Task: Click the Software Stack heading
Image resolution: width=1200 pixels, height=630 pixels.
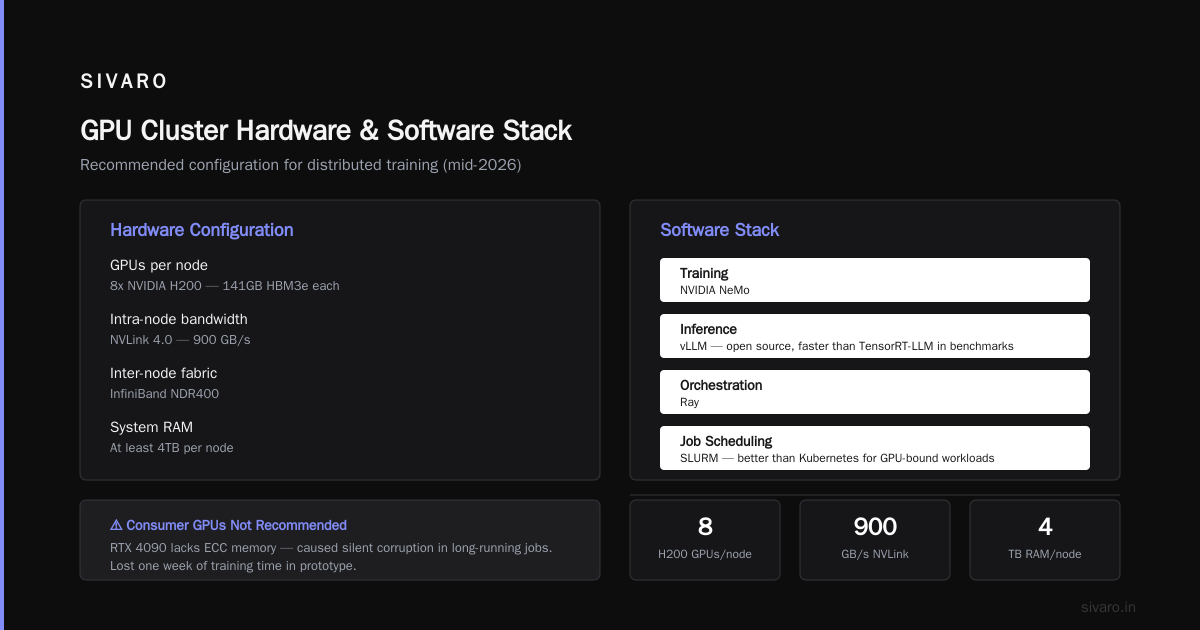Action: point(719,230)
